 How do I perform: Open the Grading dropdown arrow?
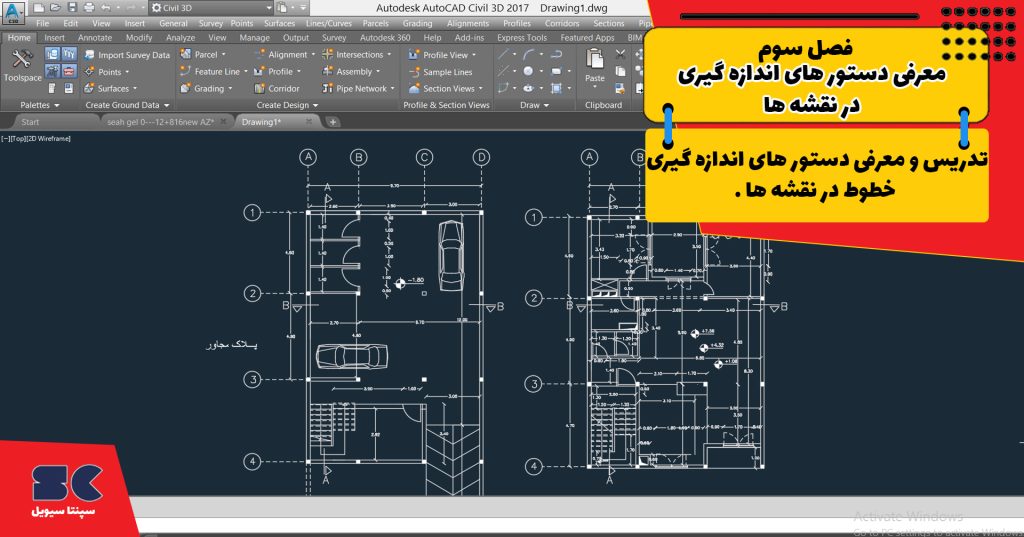[x=231, y=88]
